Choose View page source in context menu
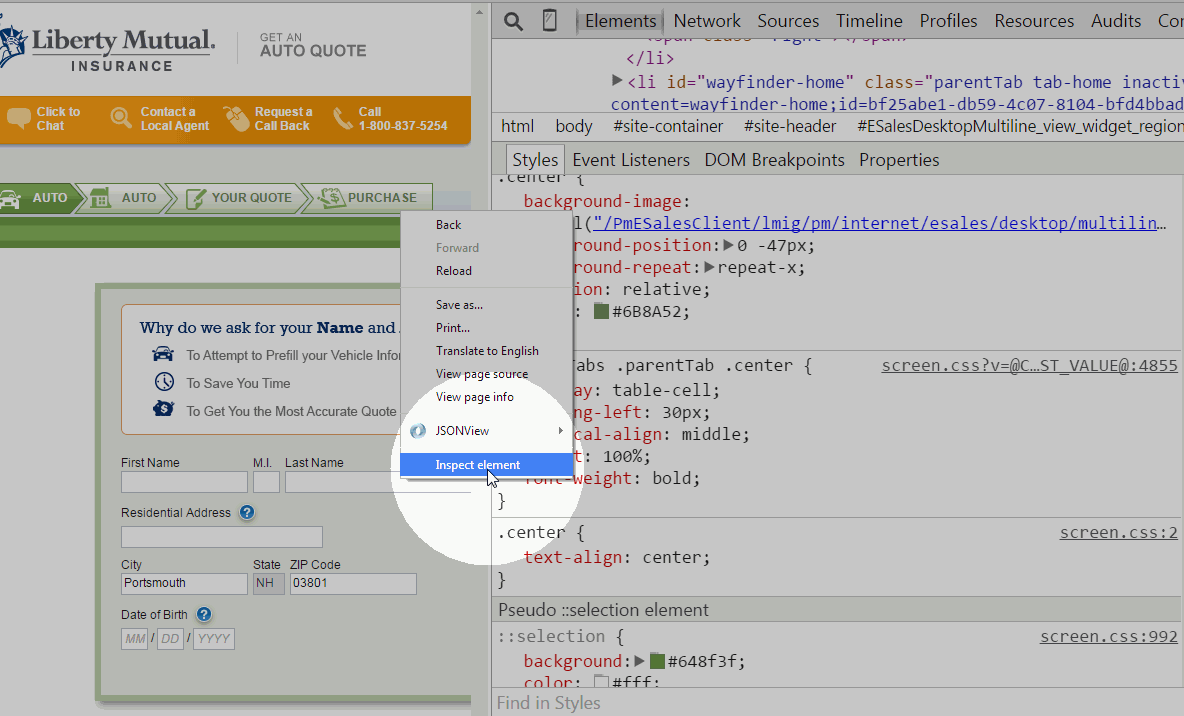 (487, 374)
